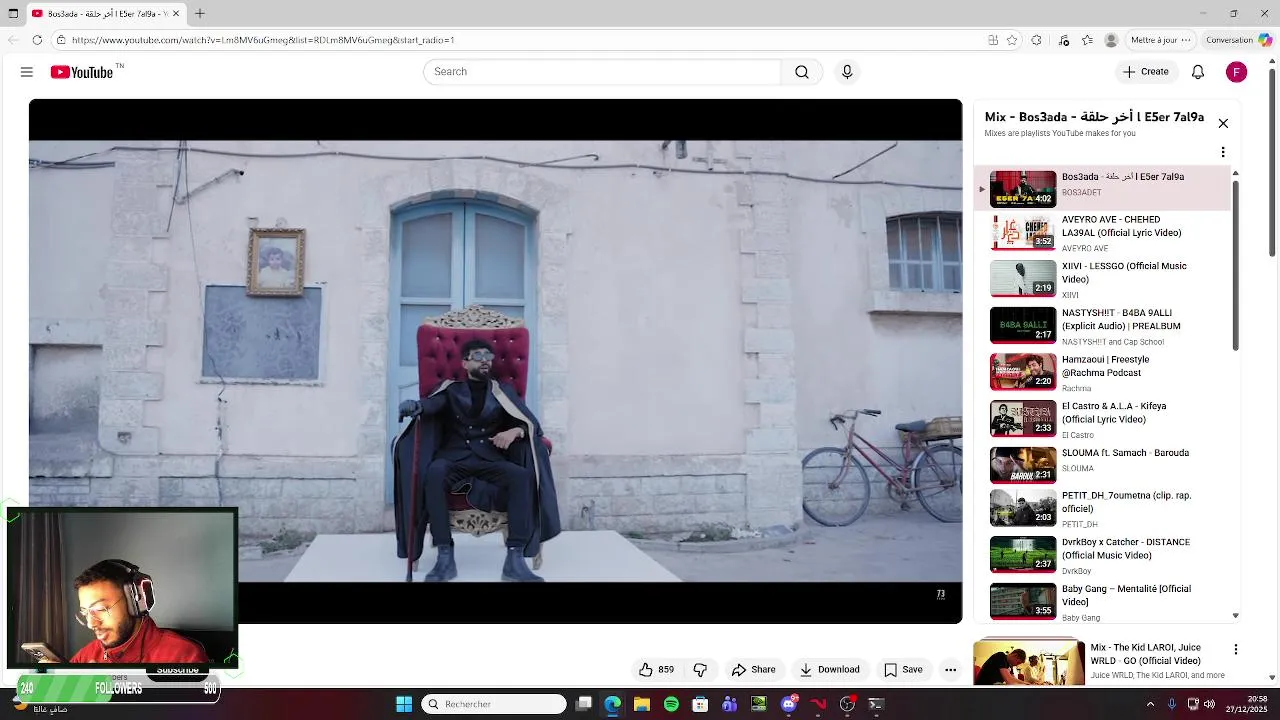Play XIIVI - LESSGO from playlist
1280x720 pixels.
(1103, 280)
